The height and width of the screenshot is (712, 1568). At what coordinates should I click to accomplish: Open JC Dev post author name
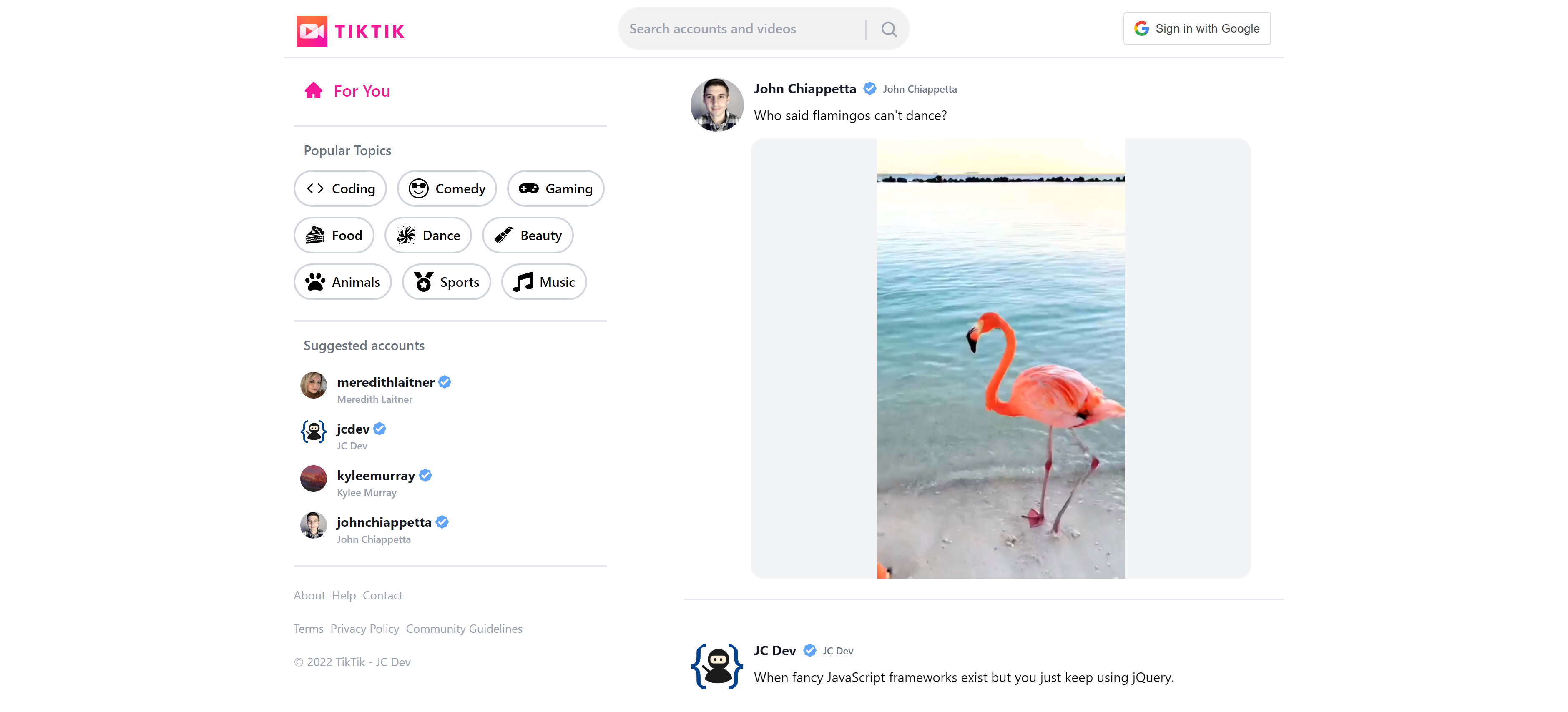click(x=775, y=651)
